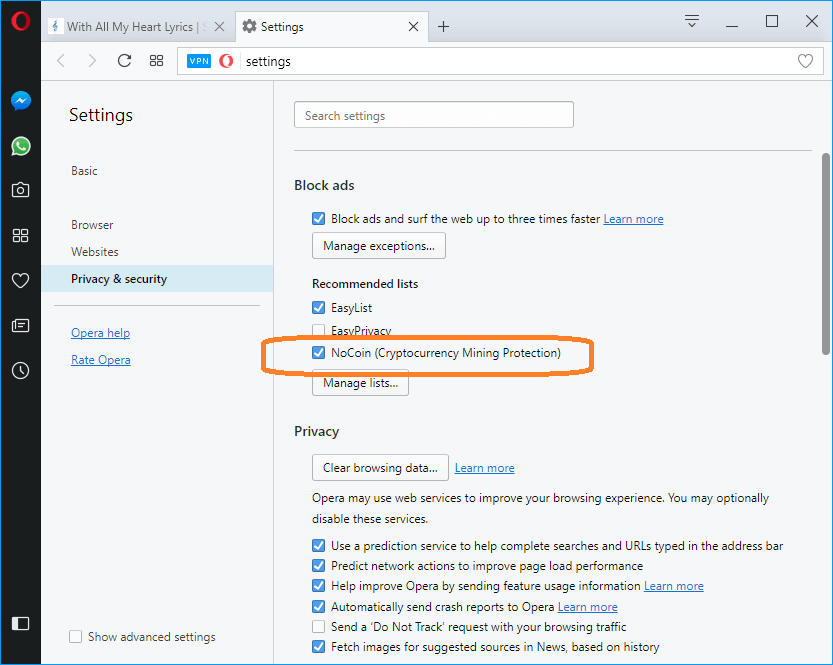Close the Settings tab

[413, 27]
